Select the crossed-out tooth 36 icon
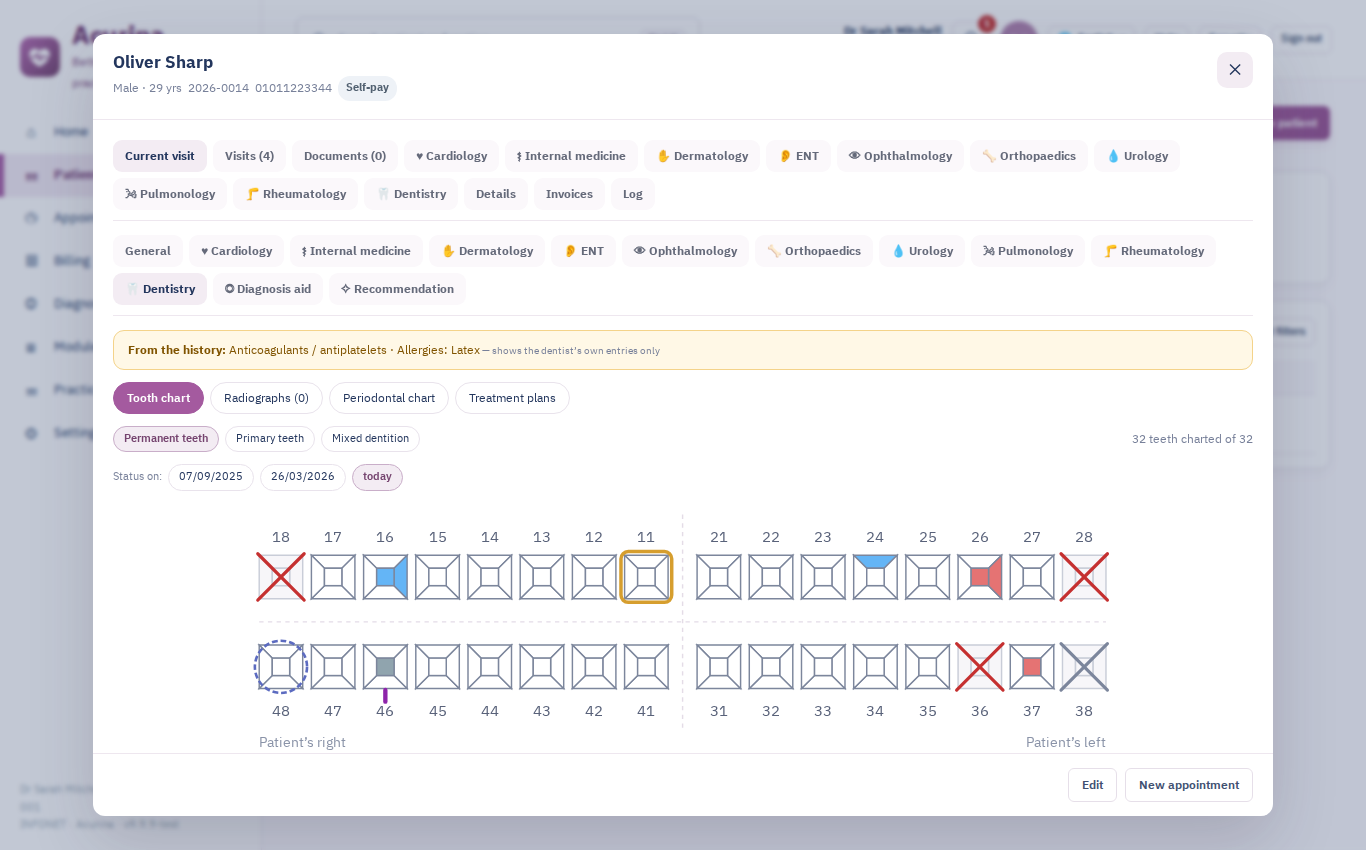This screenshot has width=1366, height=850. pos(980,667)
